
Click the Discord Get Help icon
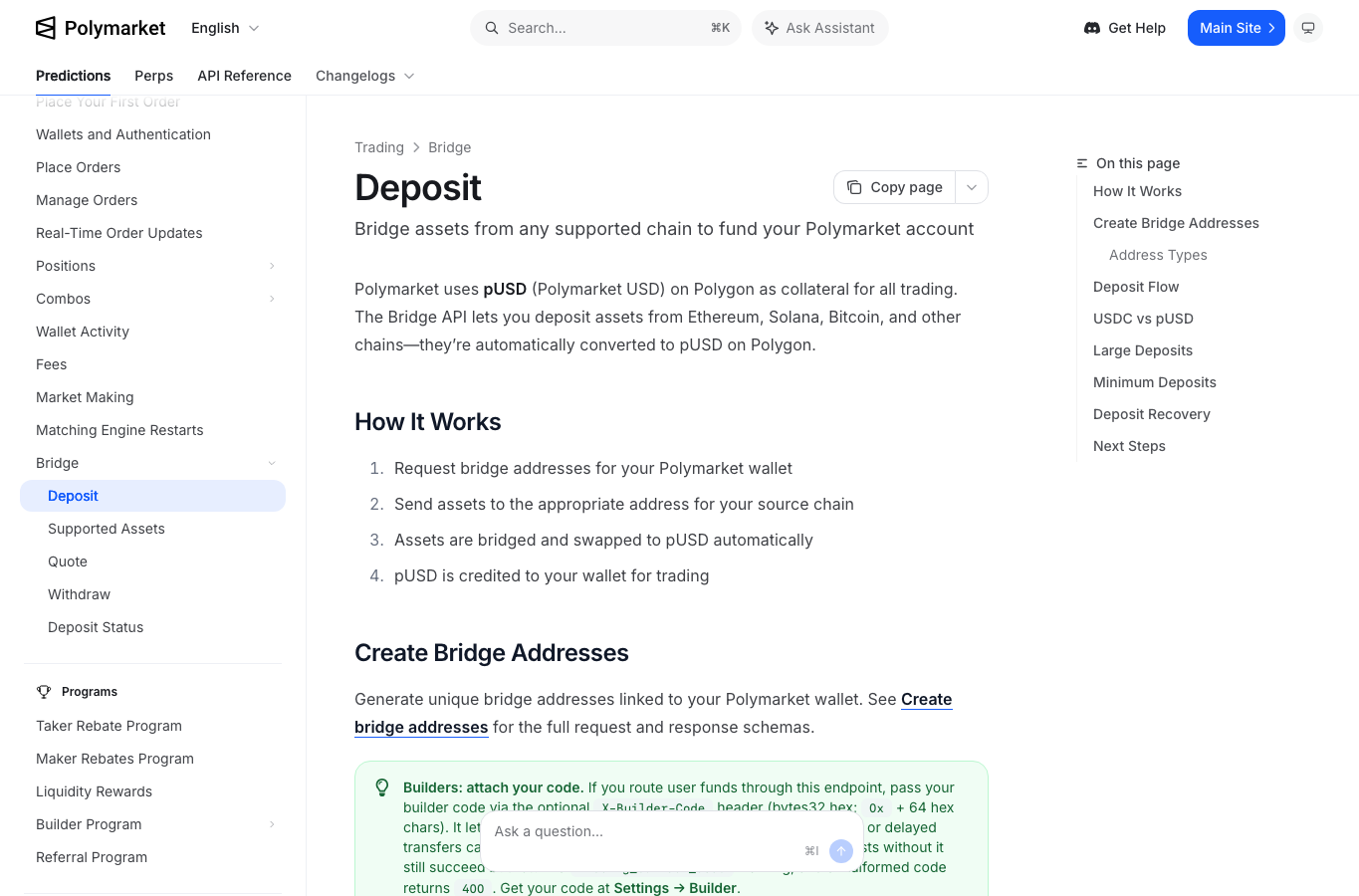[1092, 28]
